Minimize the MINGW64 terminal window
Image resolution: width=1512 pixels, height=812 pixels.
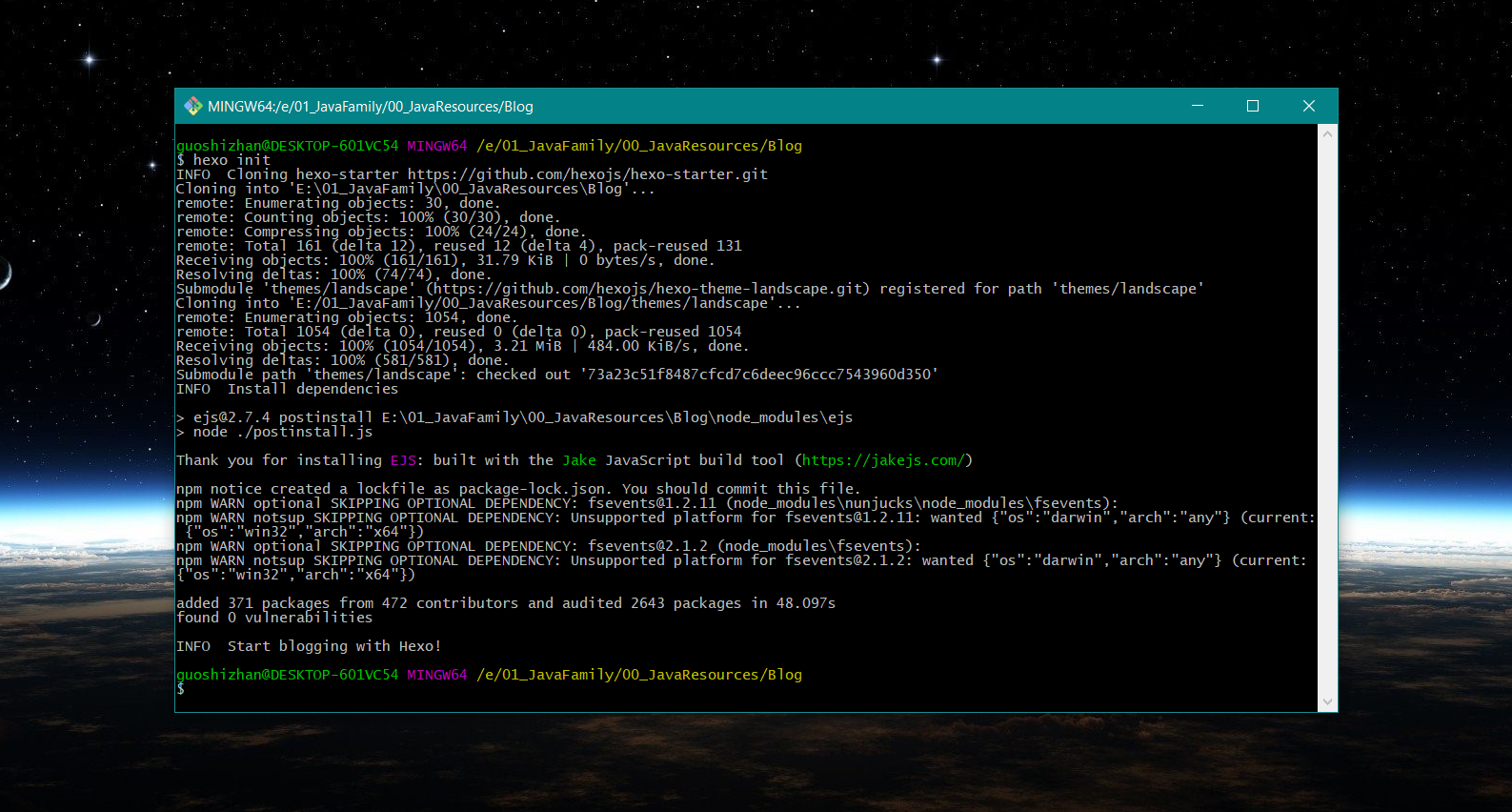tap(1198, 106)
